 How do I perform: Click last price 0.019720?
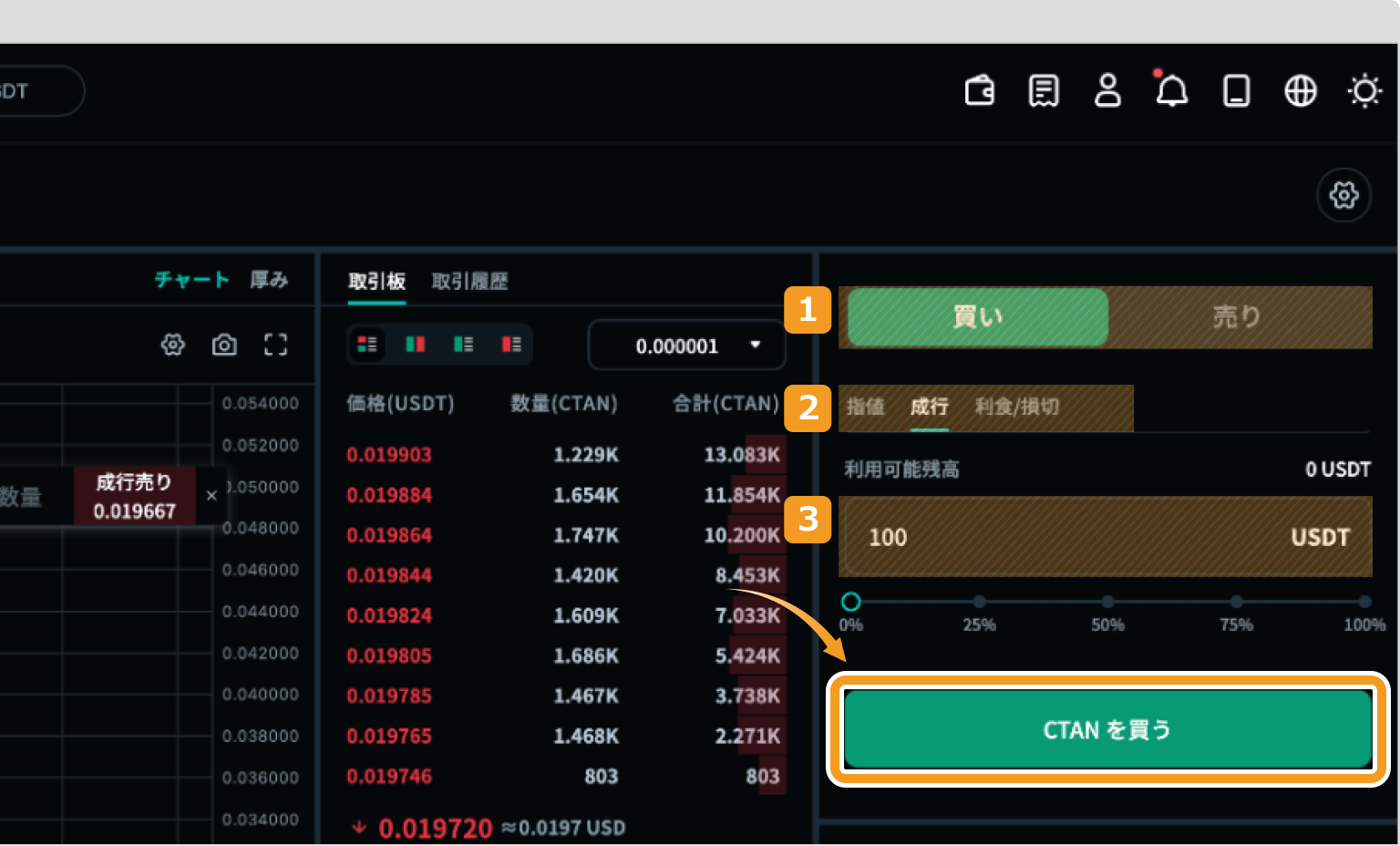(x=436, y=828)
